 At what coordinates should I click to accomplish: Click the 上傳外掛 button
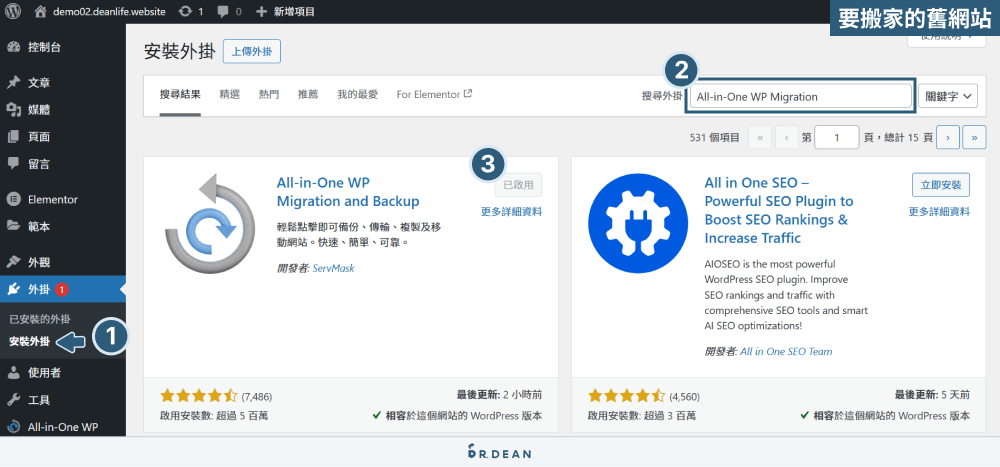252,52
